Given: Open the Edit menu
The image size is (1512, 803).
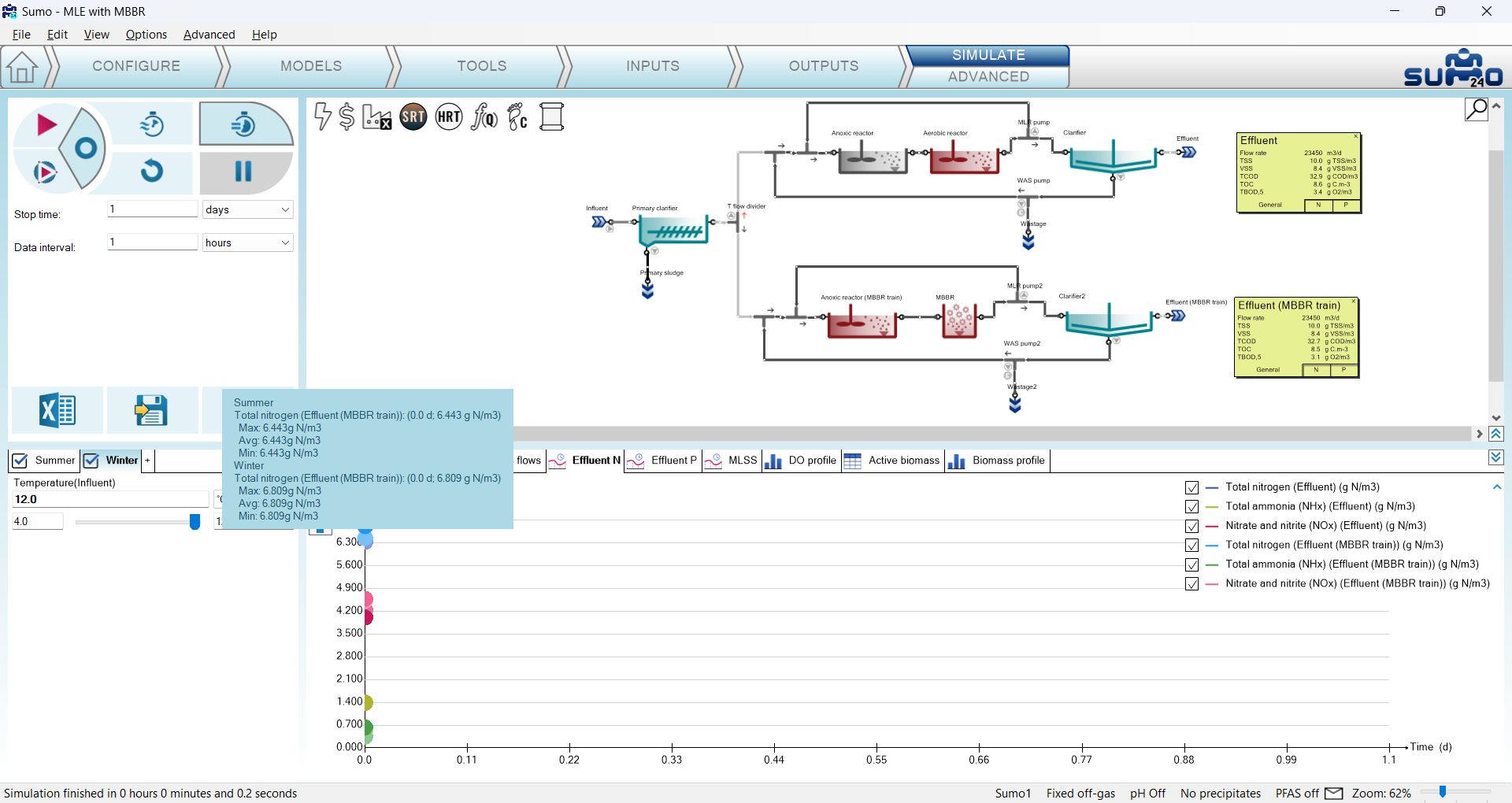Looking at the screenshot, I should tap(57, 35).
